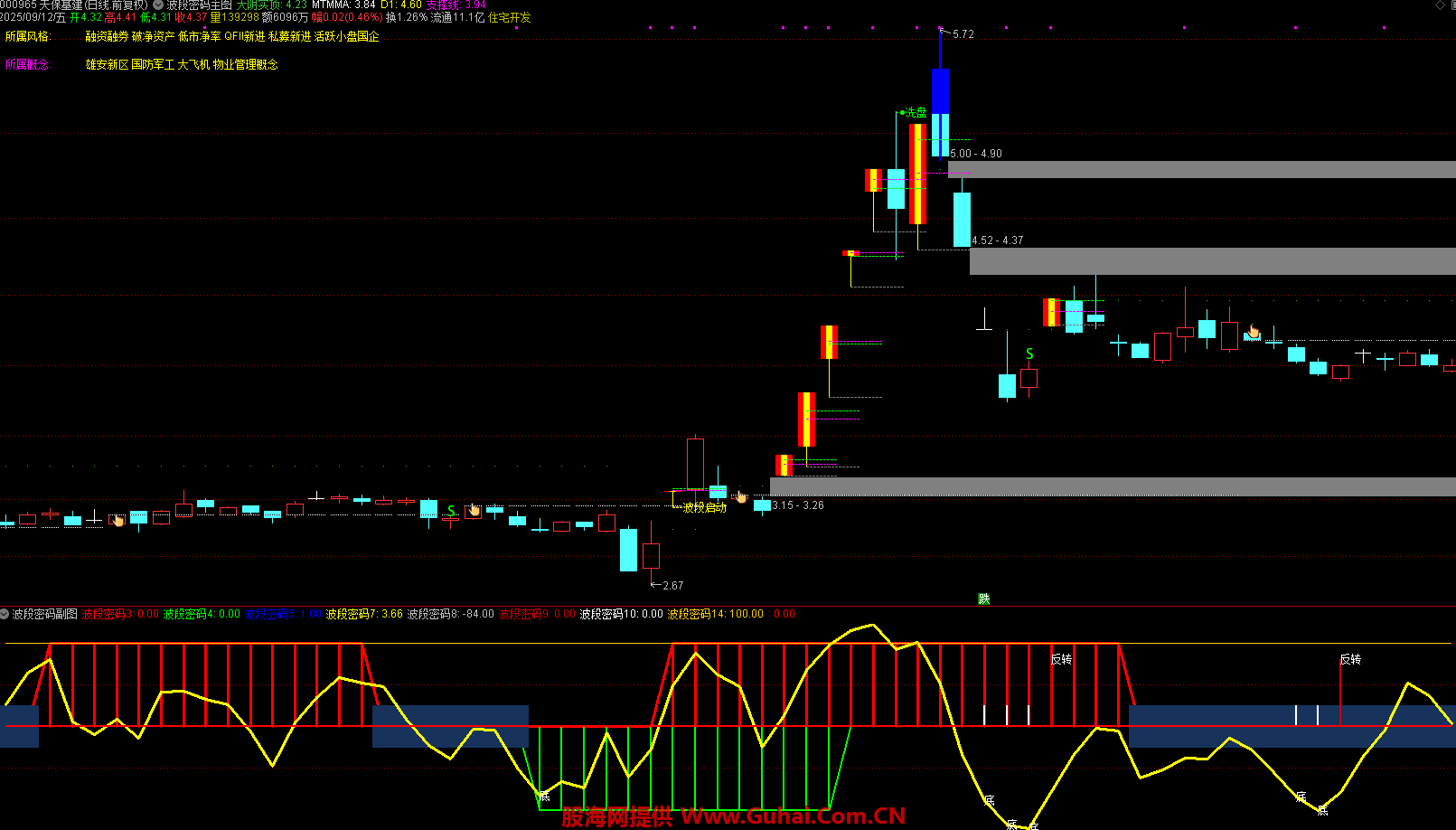Open the 国防军工 concept tag

pyautogui.click(x=153, y=64)
